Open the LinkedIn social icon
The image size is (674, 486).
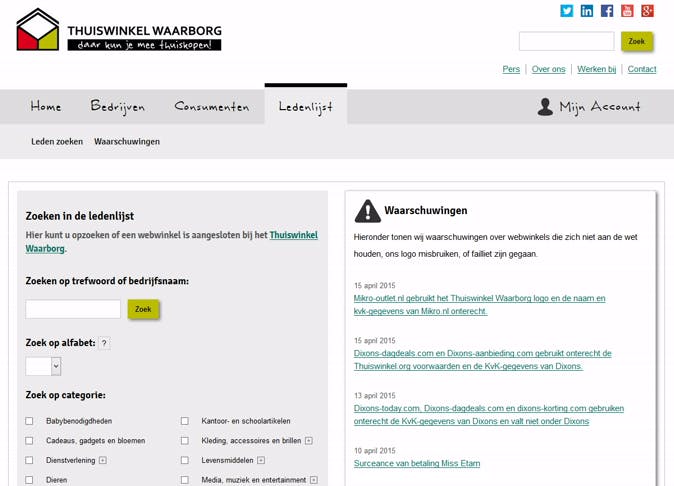pos(587,11)
